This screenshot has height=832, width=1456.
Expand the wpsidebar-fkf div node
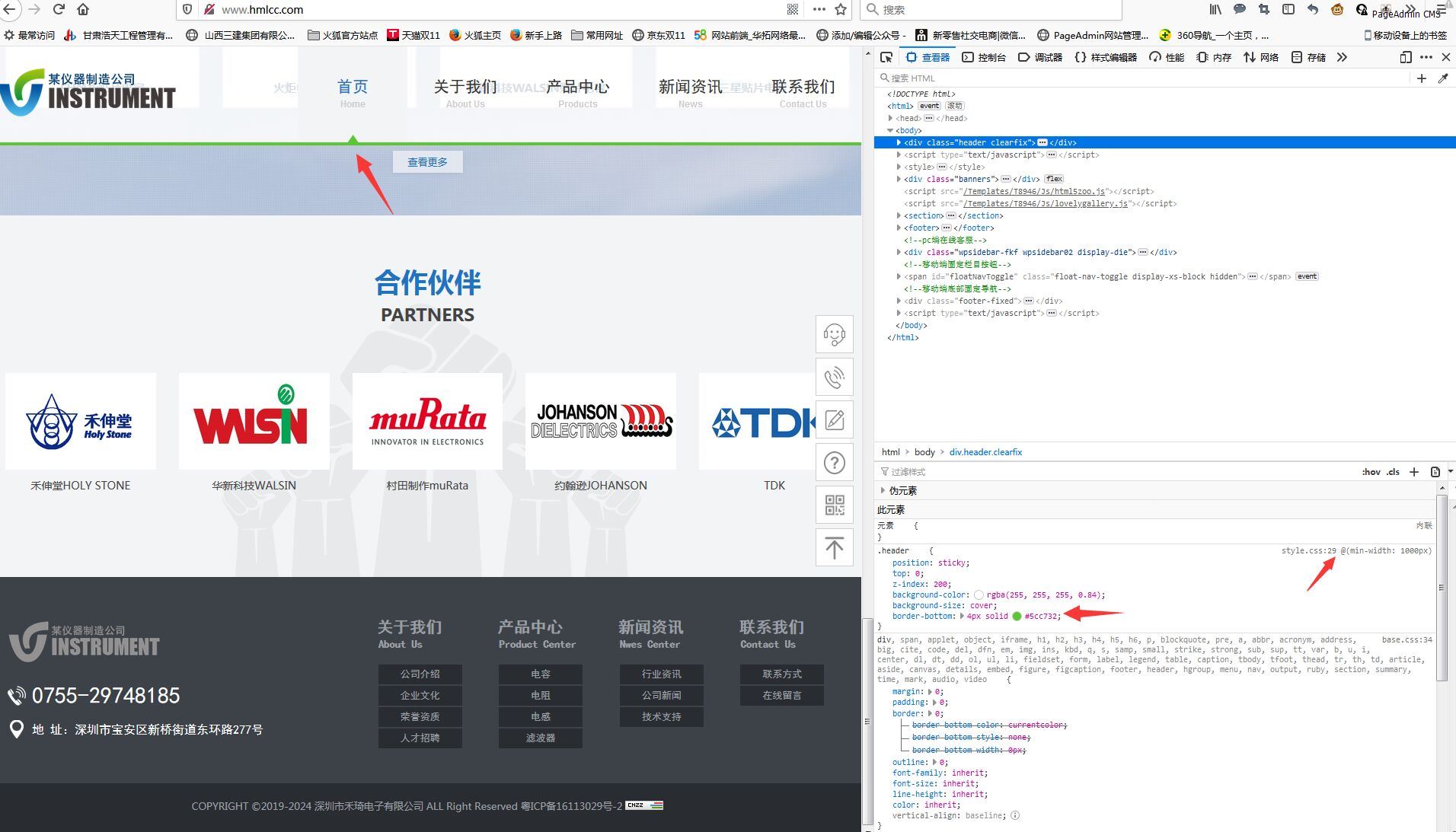click(899, 252)
